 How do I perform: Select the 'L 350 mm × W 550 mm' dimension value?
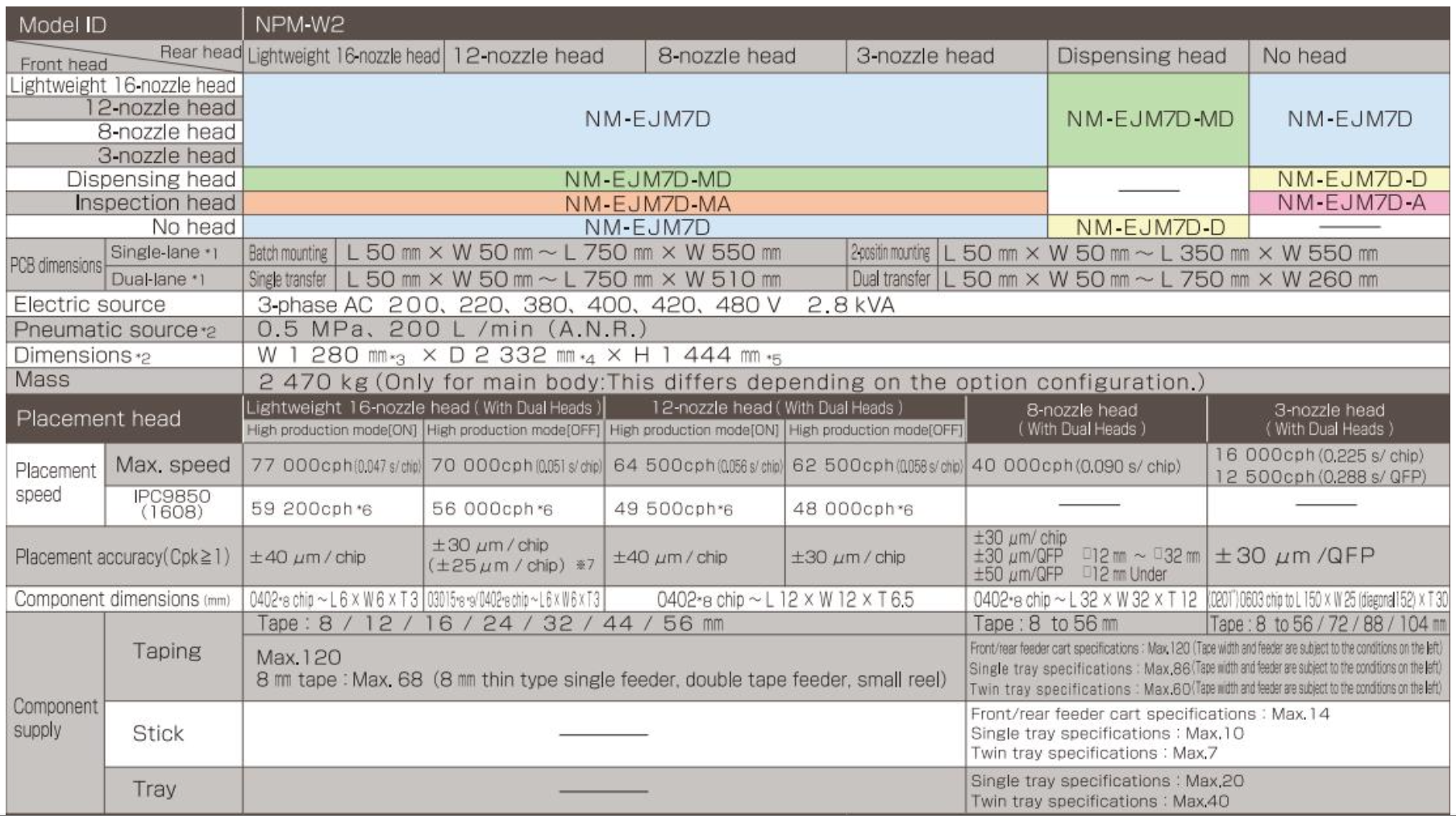click(1269, 253)
